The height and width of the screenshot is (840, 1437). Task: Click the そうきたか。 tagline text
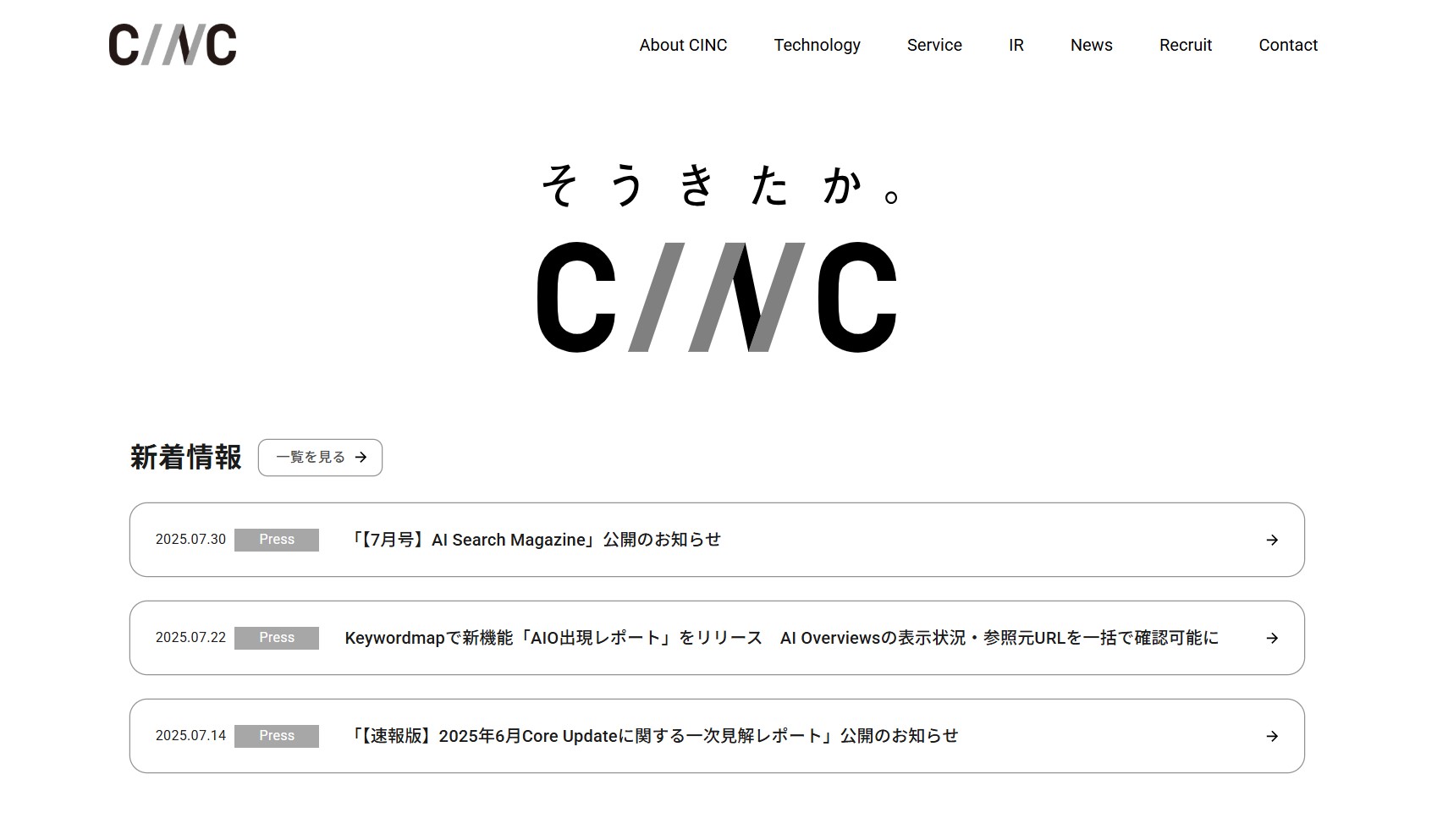[x=721, y=185]
